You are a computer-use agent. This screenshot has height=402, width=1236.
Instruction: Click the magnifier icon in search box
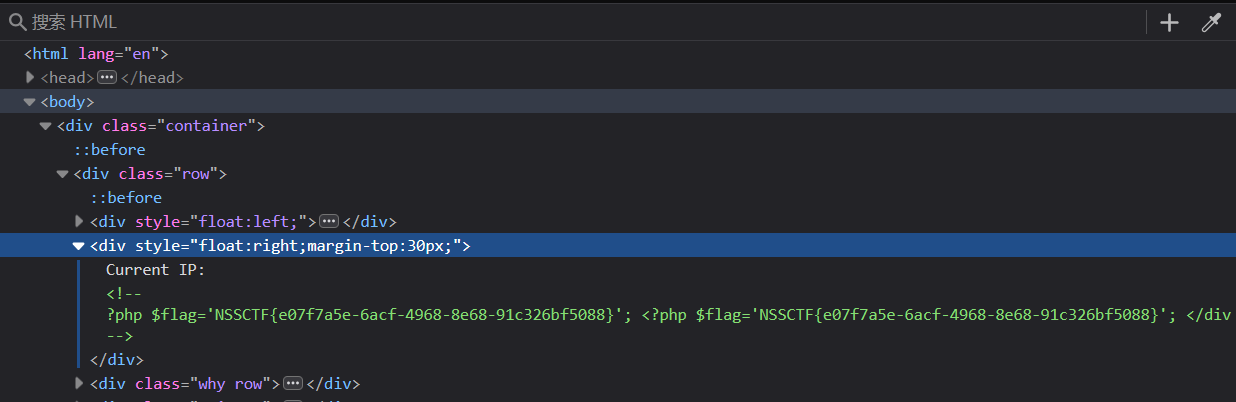point(17,22)
